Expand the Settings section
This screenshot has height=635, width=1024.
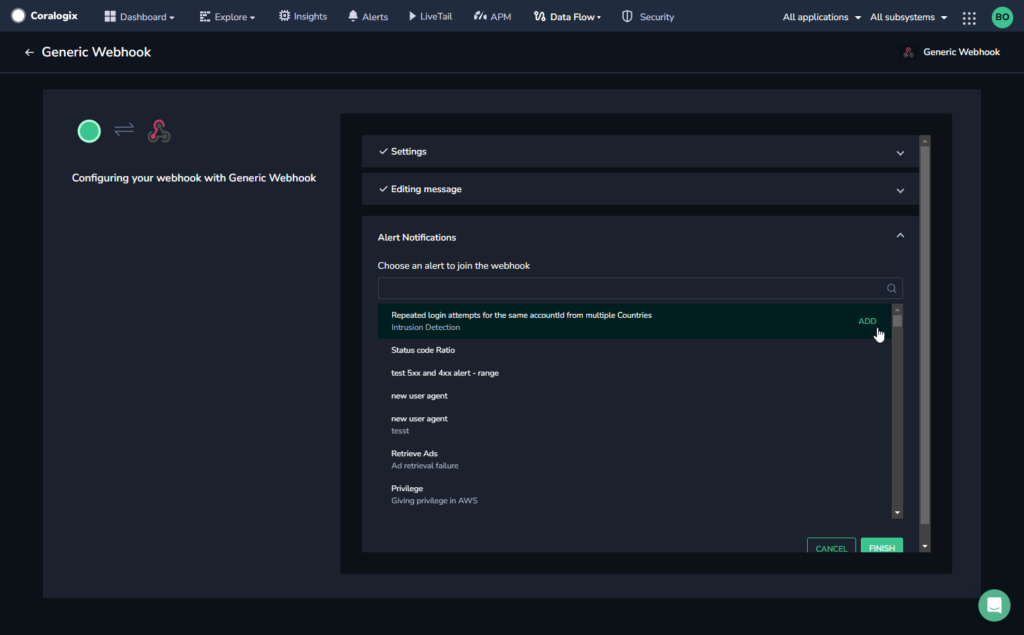tap(640, 152)
